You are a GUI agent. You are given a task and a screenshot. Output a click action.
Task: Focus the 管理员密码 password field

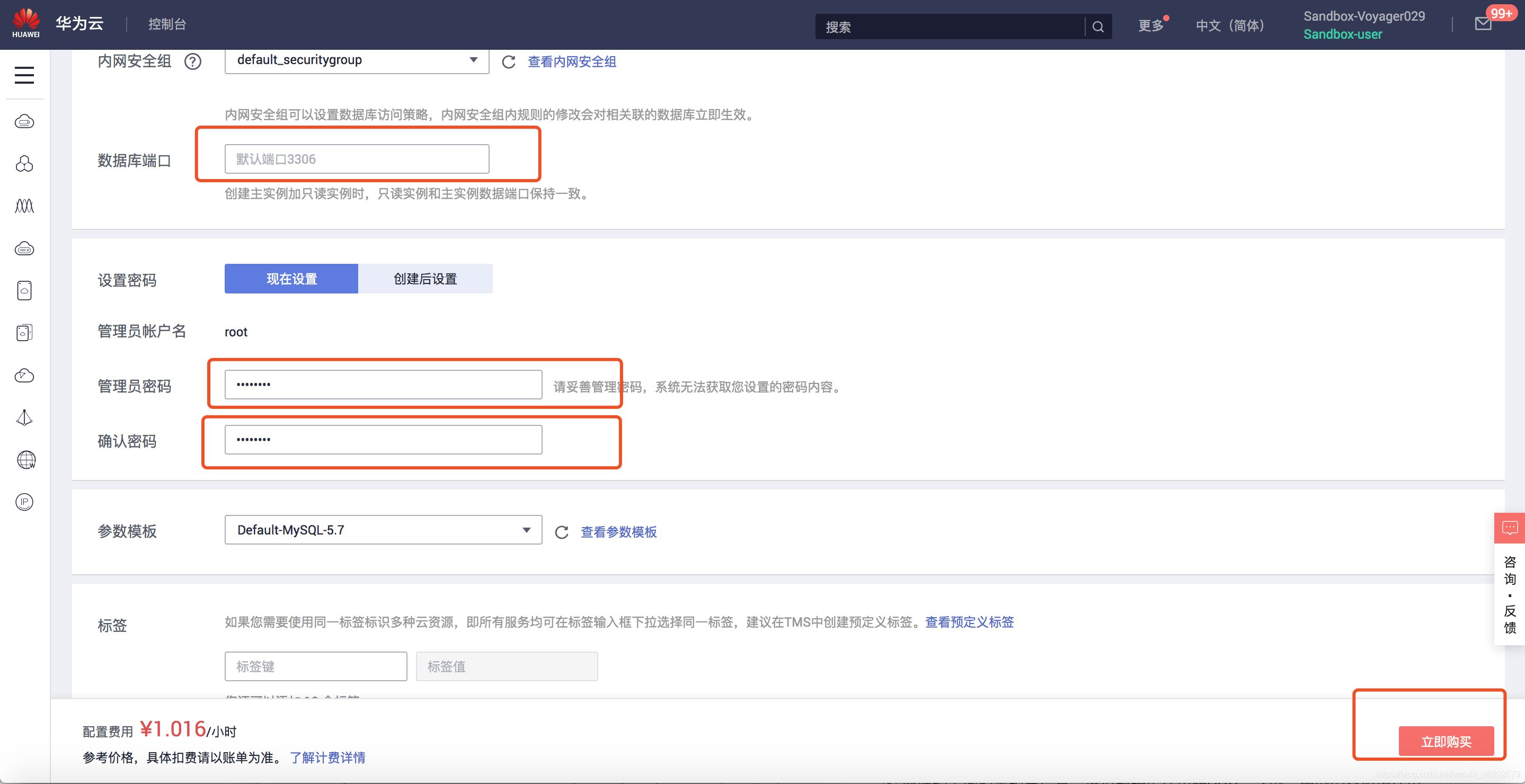click(383, 385)
